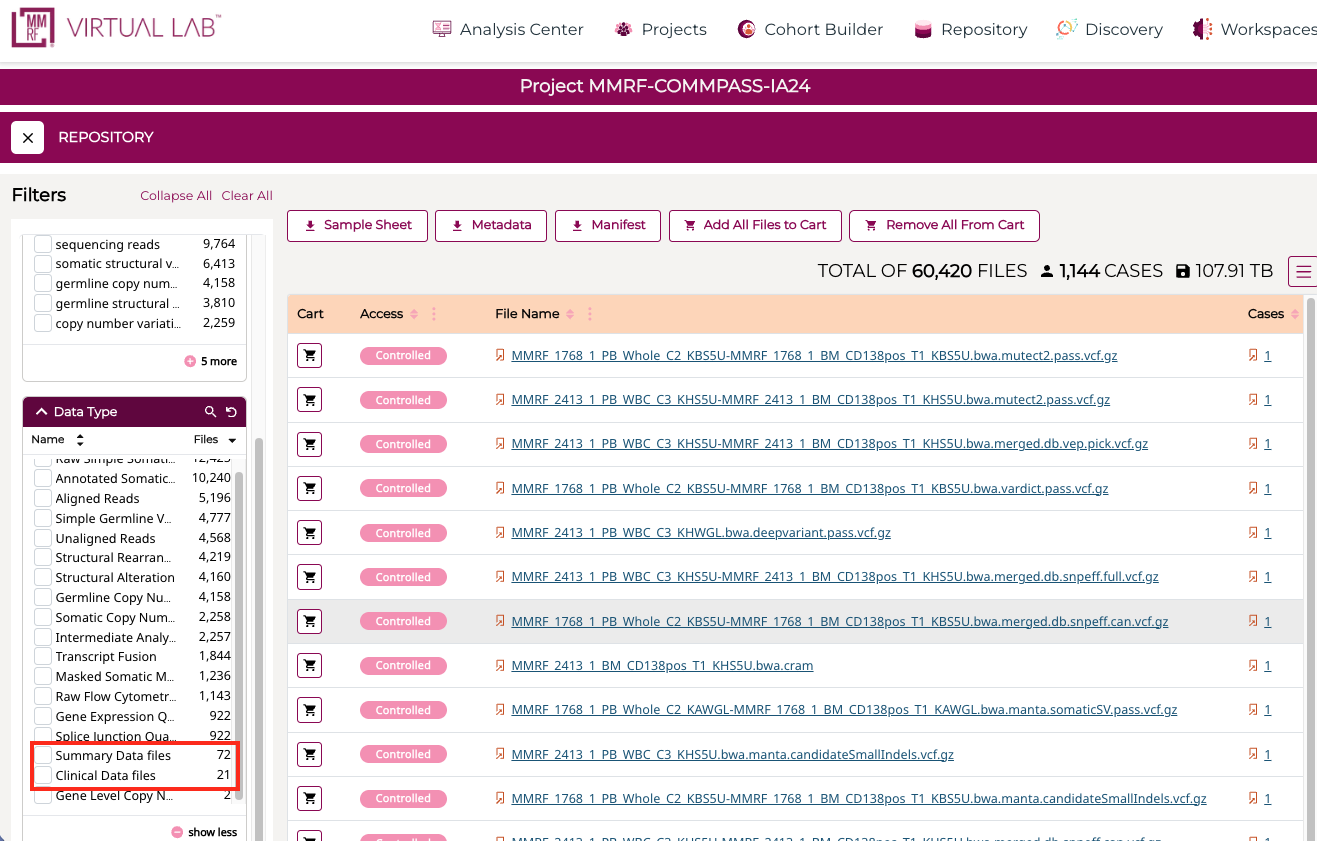Collapse the Data Type filter section

41,412
